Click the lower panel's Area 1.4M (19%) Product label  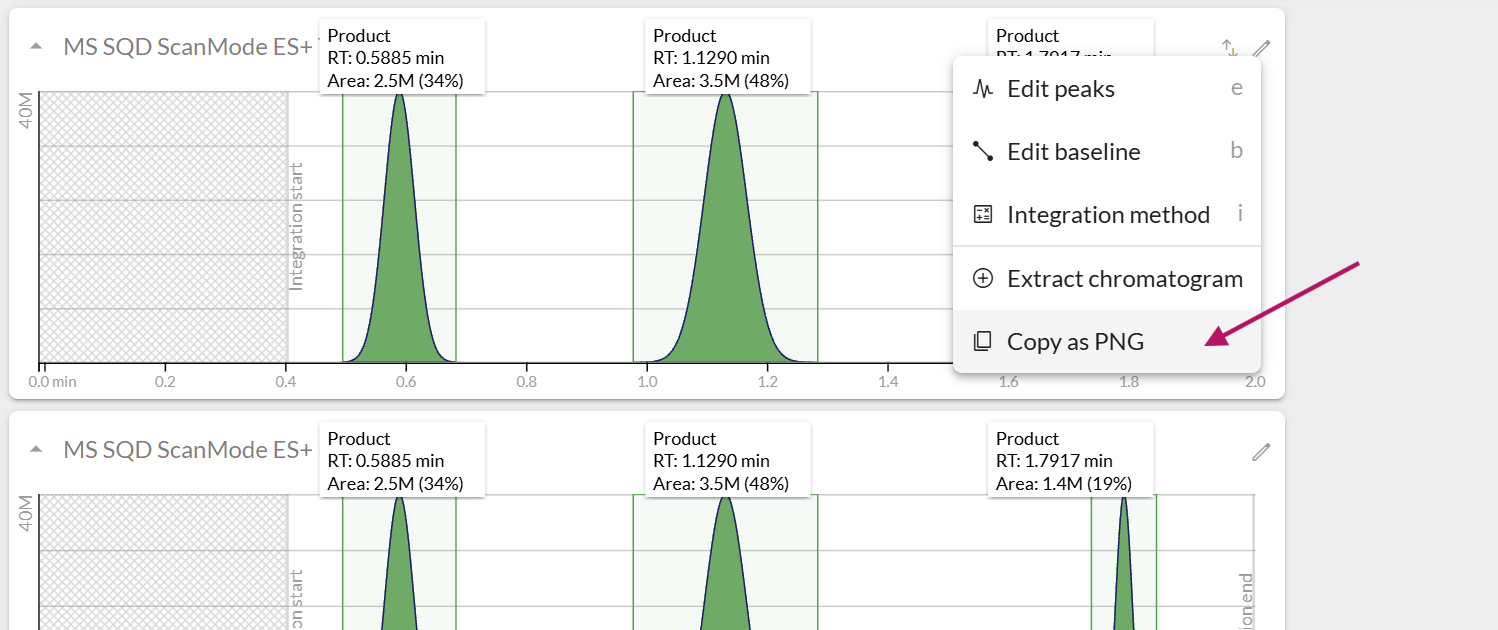tap(1070, 461)
